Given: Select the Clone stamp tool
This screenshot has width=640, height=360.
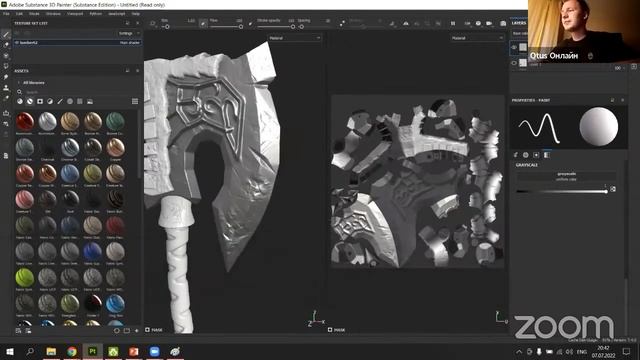Looking at the screenshot, I should click(x=6, y=87).
